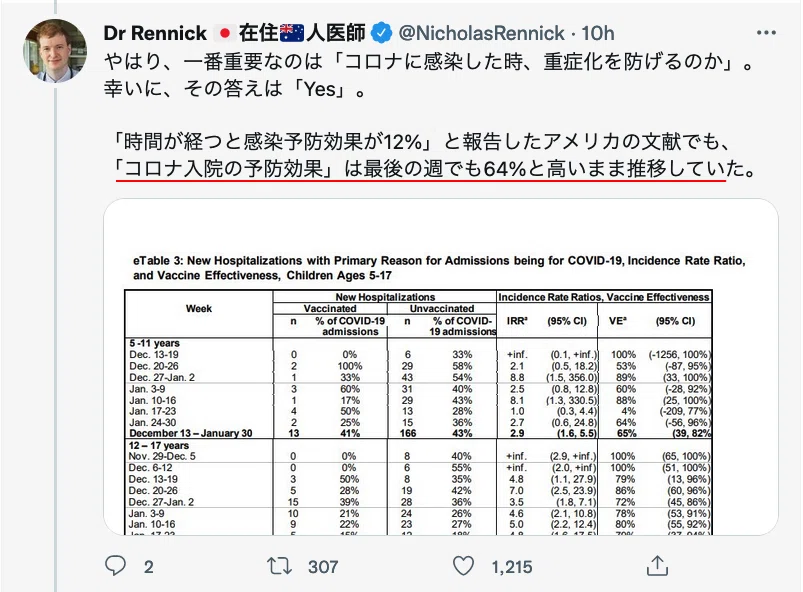This screenshot has height=592, width=803.
Task: Click the Dr Rennick display name
Action: [155, 33]
